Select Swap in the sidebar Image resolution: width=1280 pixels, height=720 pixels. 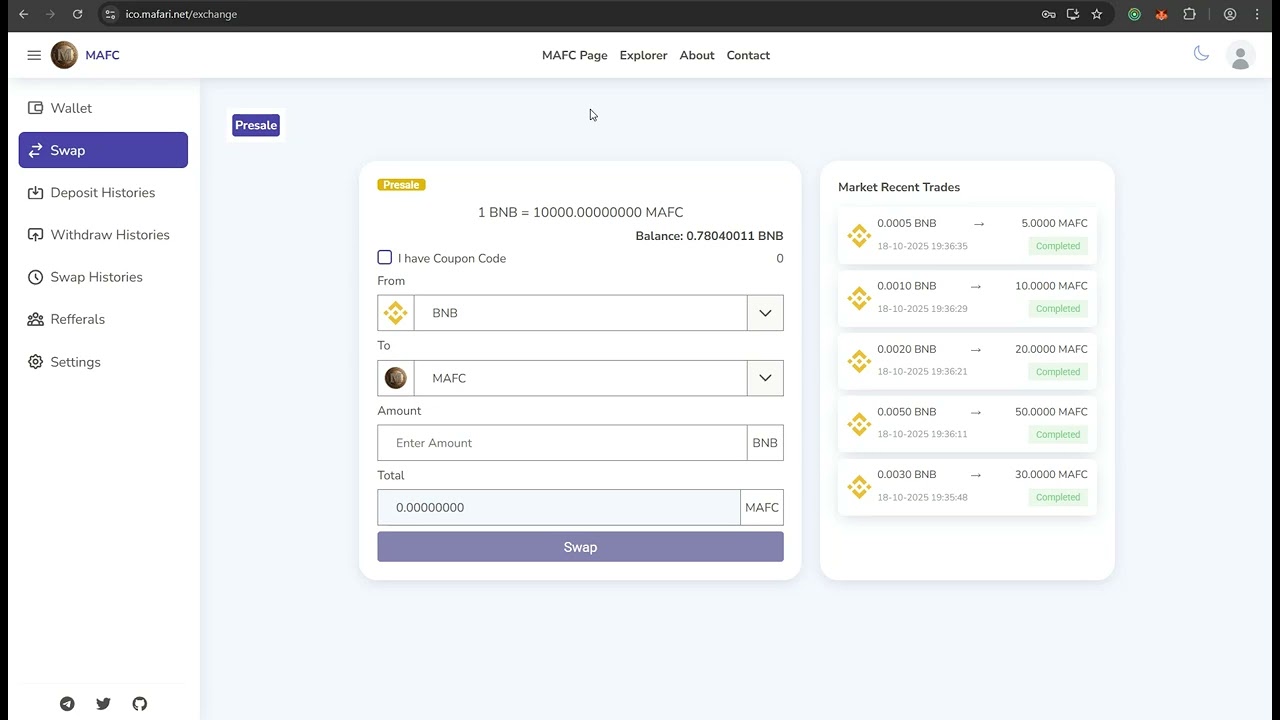pyautogui.click(x=103, y=150)
